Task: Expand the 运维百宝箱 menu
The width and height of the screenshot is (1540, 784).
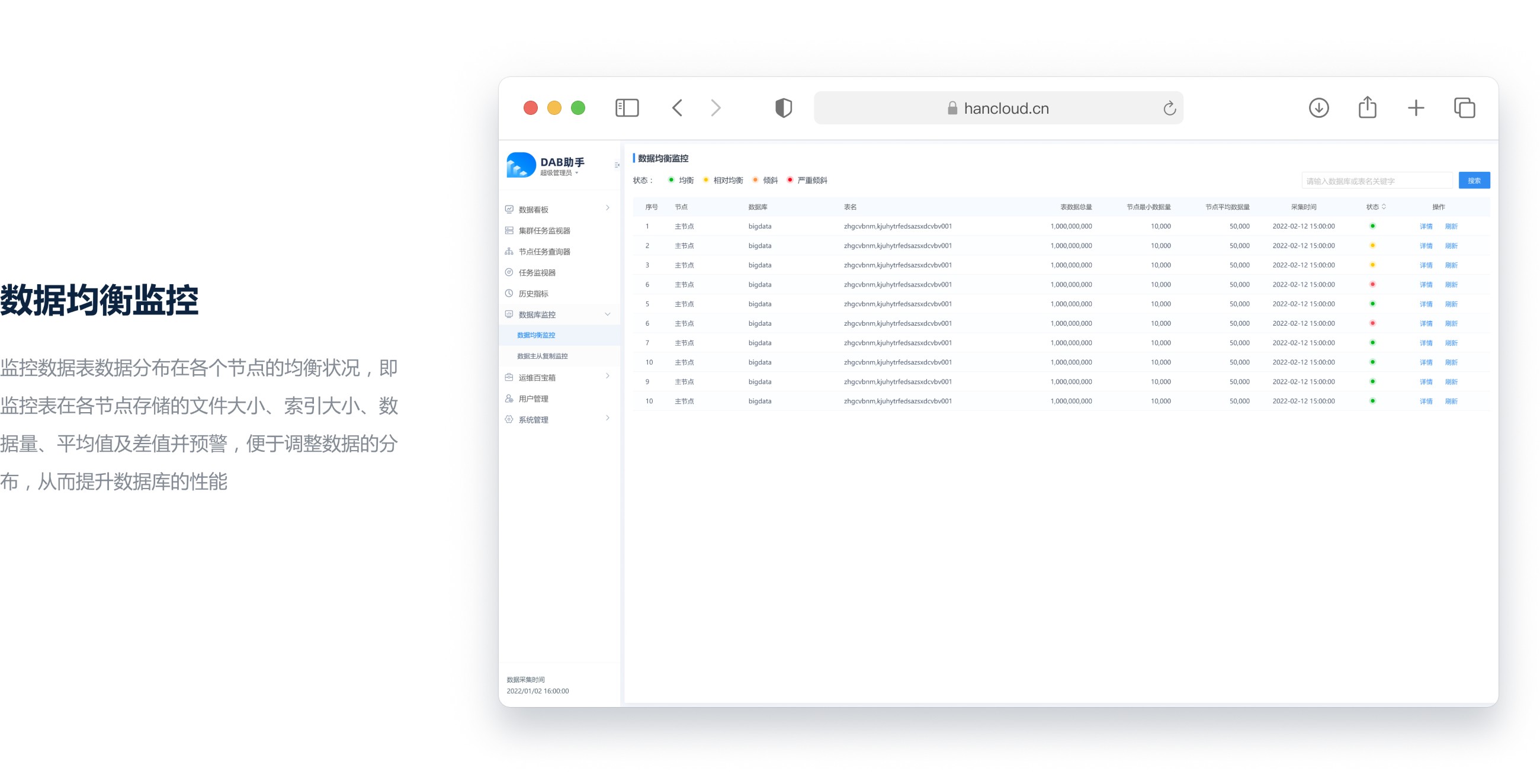Action: (607, 377)
